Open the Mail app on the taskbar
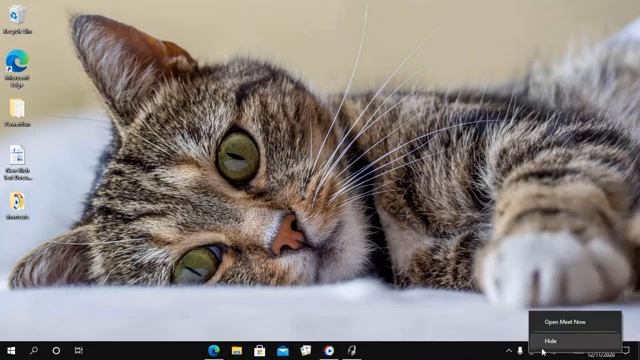Viewport: 640px width, 360px height. coord(282,351)
